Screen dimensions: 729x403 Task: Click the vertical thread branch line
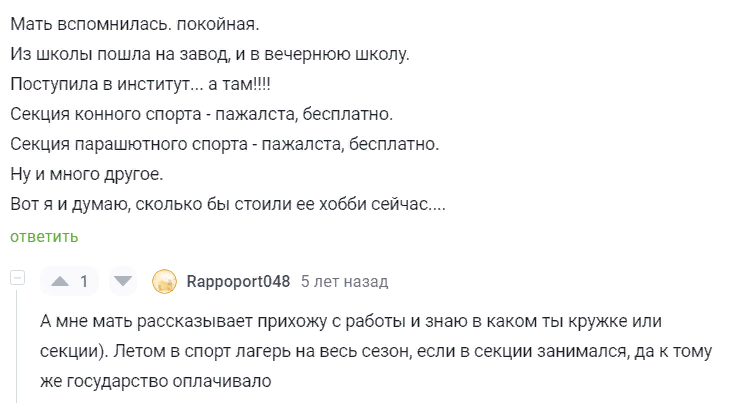point(17,346)
